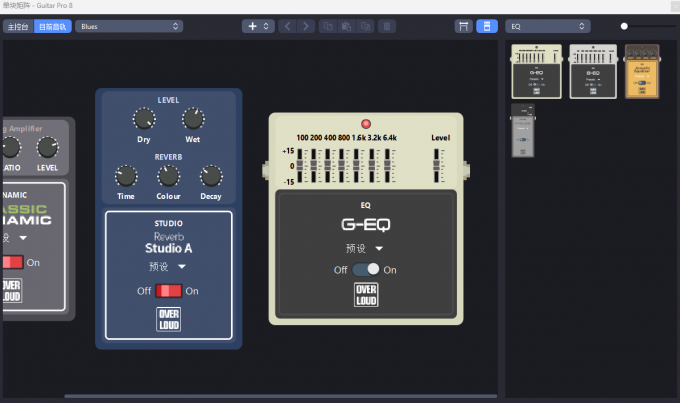Screen dimensions: 680x403
Task: Open the Blues preset dropdown
Action: [128, 26]
